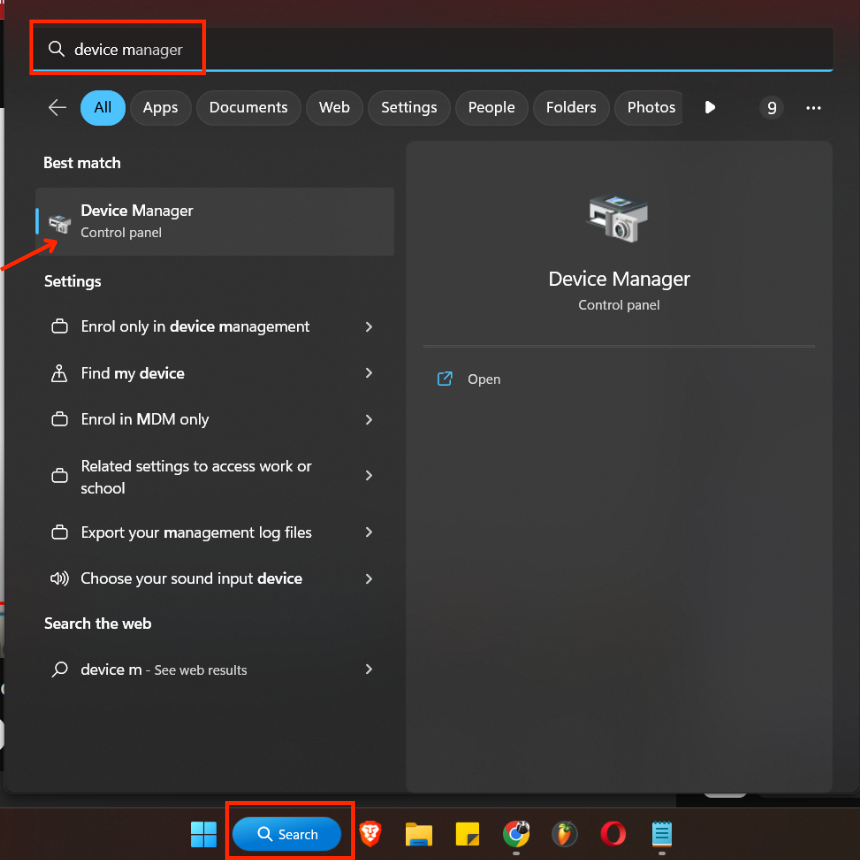Click the Find my device person-pin icon
Screen dimensions: 860x860
pyautogui.click(x=59, y=373)
